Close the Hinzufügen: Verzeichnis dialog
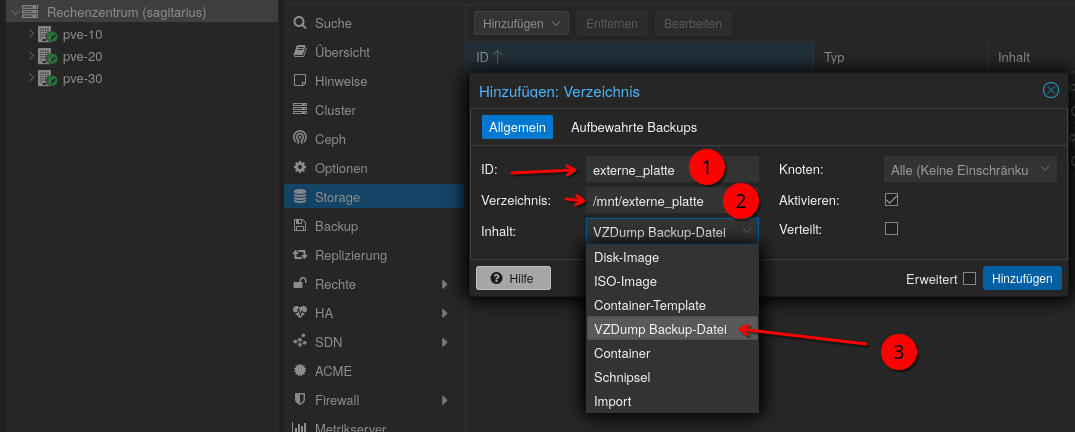Viewport: 1075px width, 432px height. (1050, 91)
